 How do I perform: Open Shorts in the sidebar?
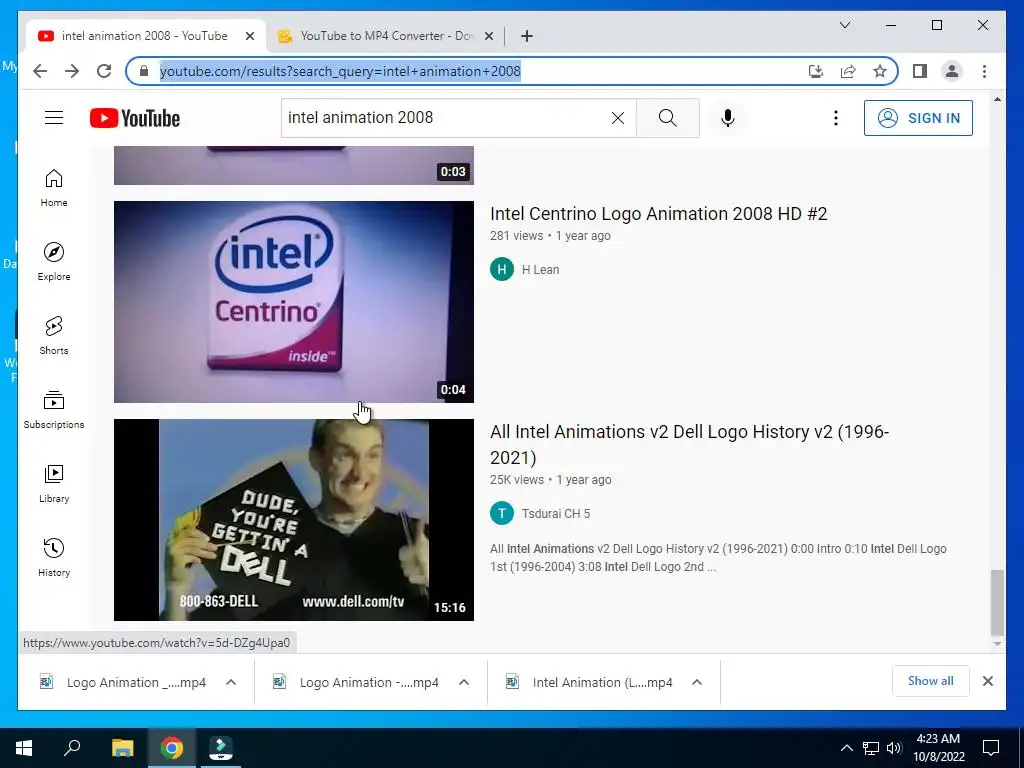coord(54,336)
